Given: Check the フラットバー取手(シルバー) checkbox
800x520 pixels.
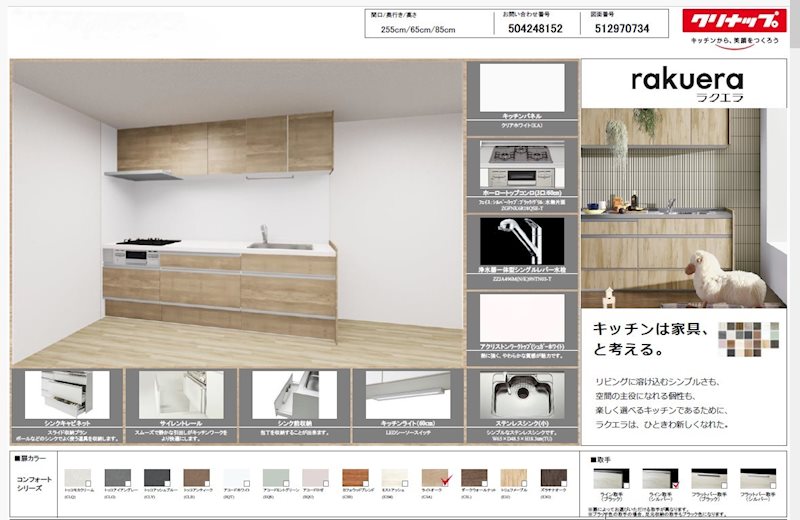Looking at the screenshot, I should click(773, 485).
